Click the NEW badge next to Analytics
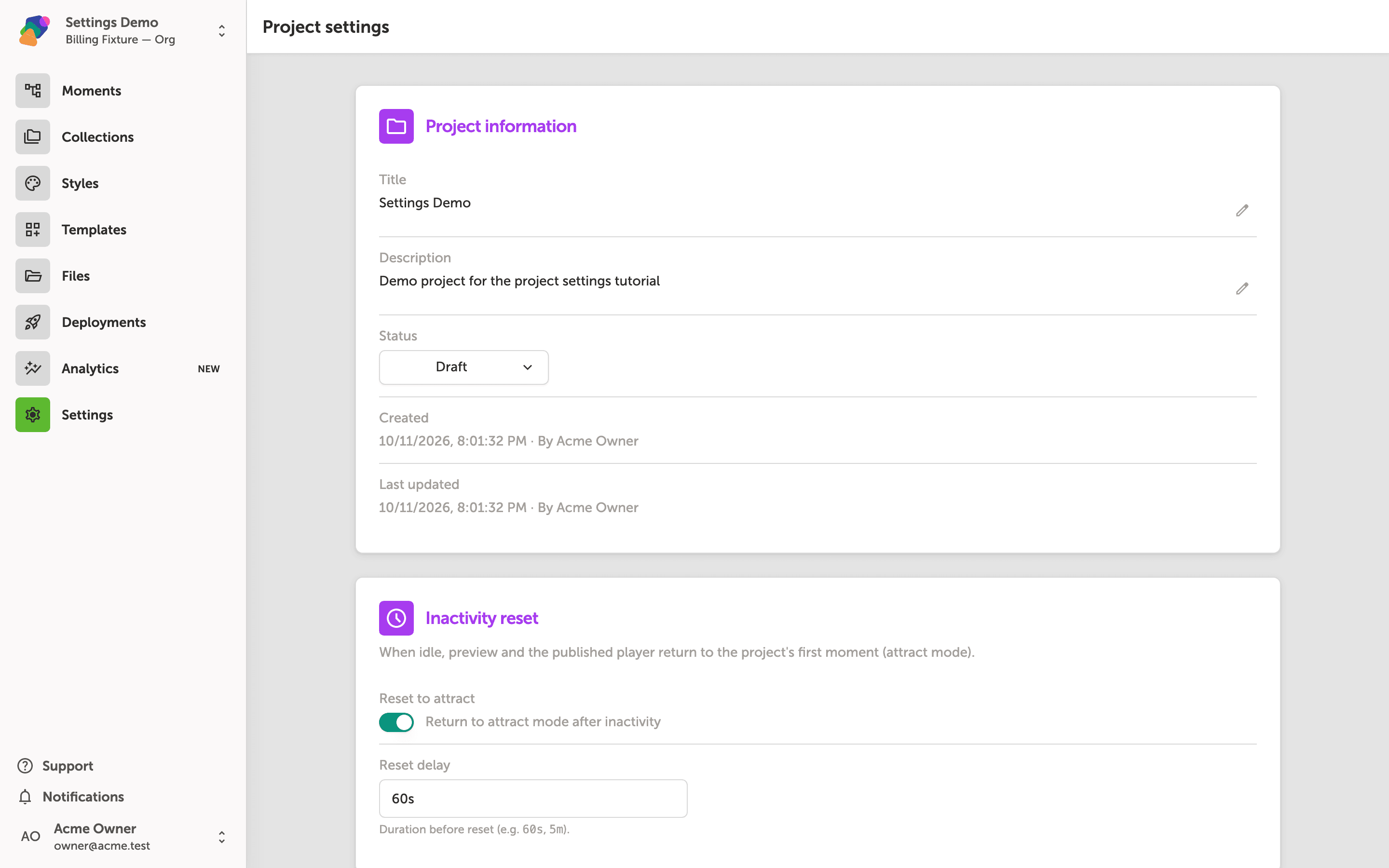Viewport: 1389px width, 868px height. pyautogui.click(x=209, y=369)
